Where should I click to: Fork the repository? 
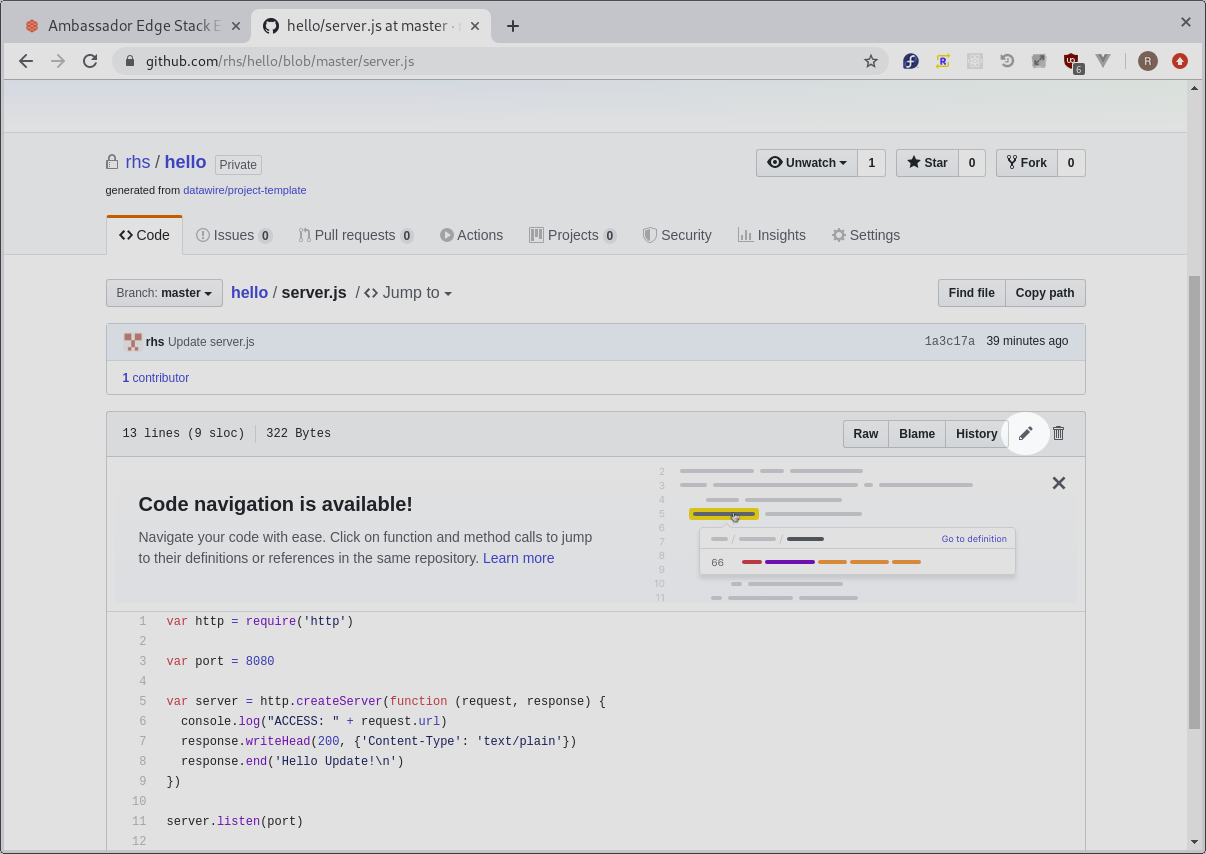1026,163
